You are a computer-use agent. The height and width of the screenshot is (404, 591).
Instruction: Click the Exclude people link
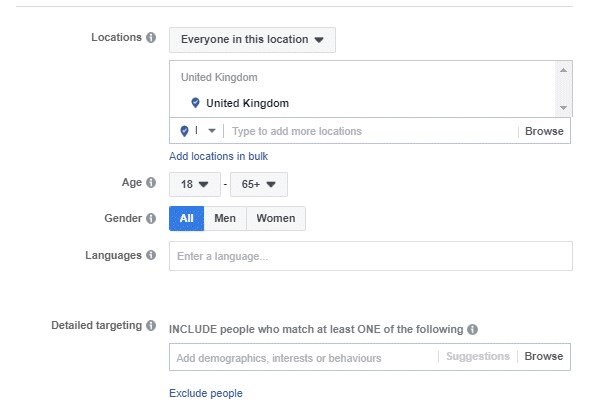[206, 393]
